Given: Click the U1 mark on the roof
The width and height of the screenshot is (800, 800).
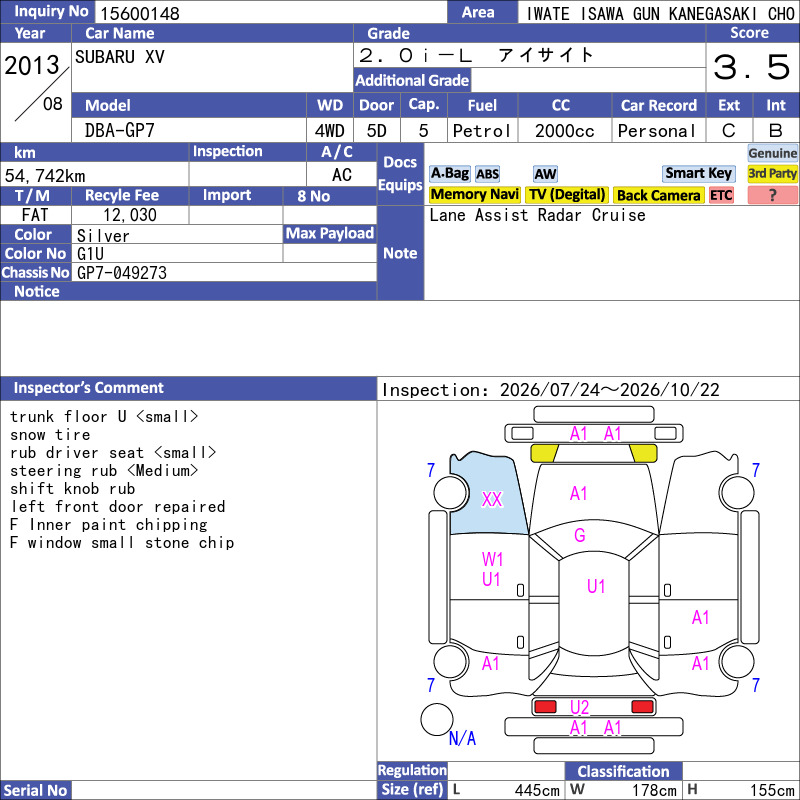Looking at the screenshot, I should click(595, 586).
